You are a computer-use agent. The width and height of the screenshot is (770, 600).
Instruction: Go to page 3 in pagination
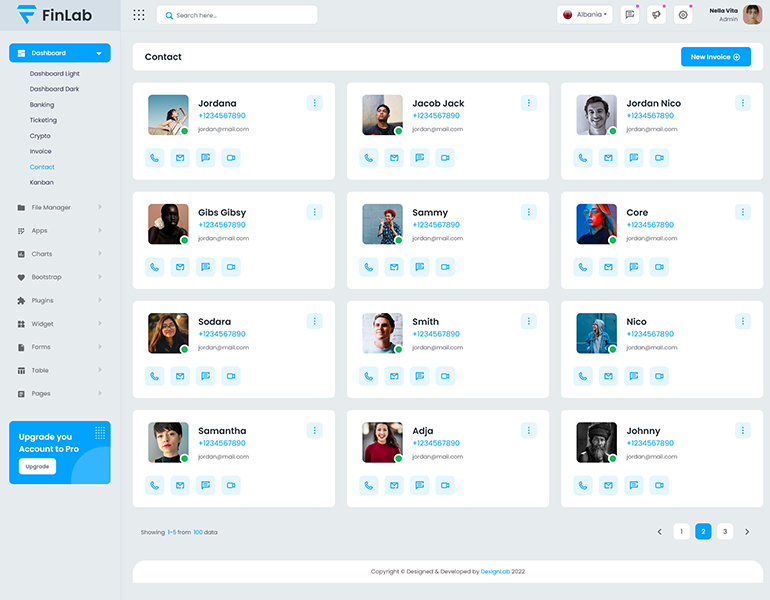coord(725,532)
